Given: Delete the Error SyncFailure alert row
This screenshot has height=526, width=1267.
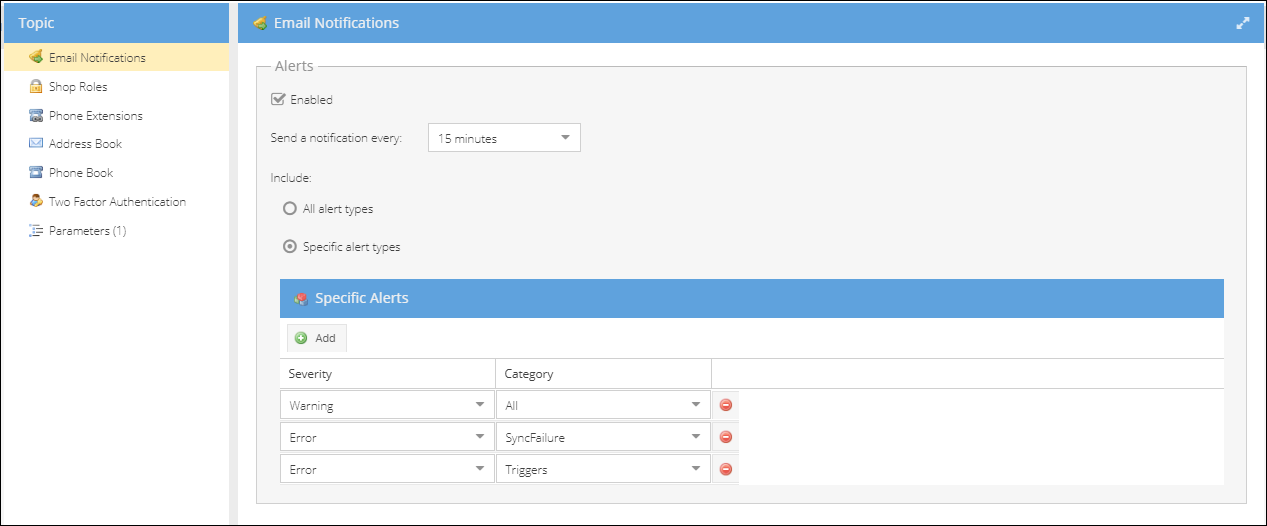Looking at the screenshot, I should [x=726, y=437].
